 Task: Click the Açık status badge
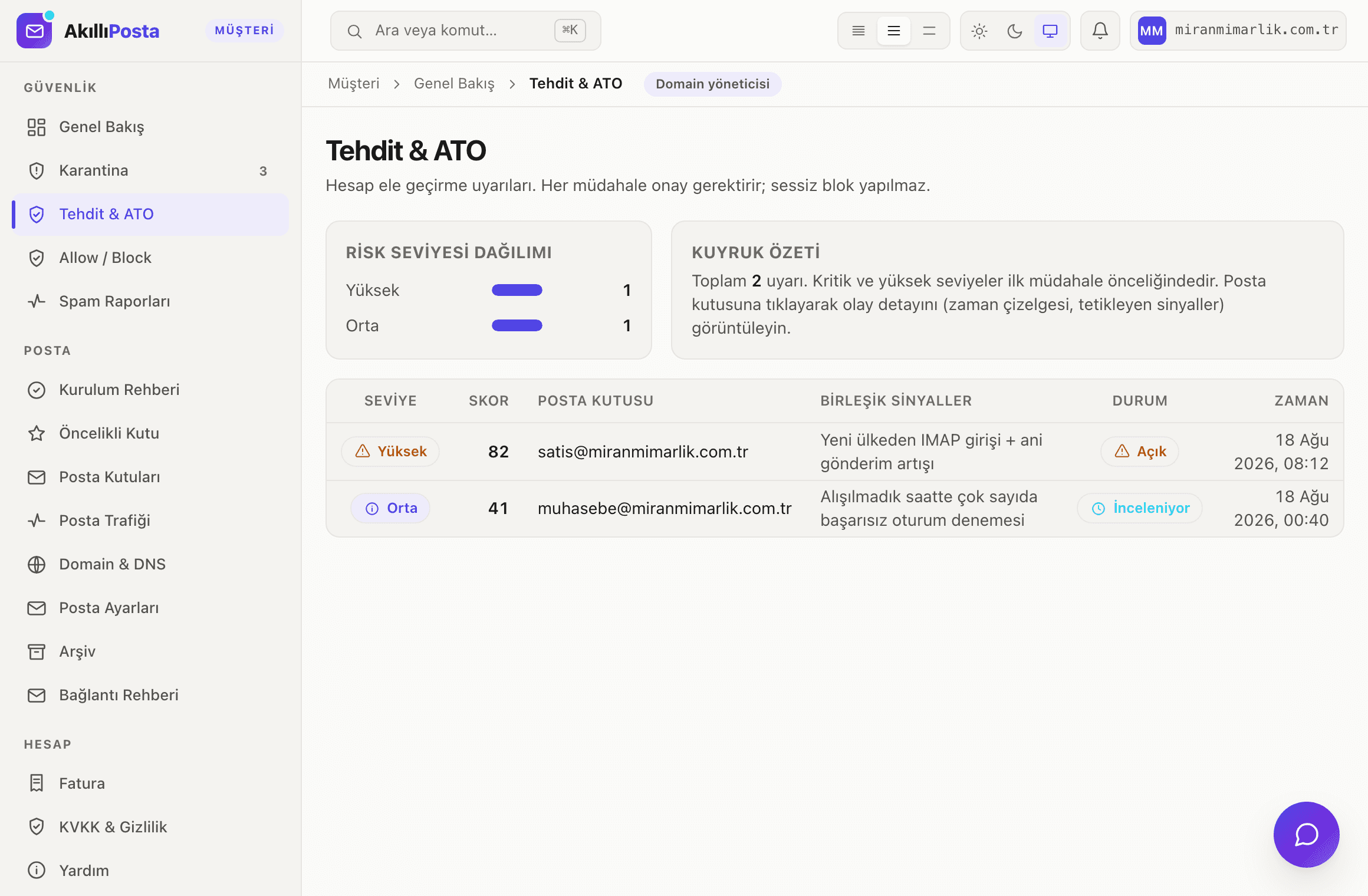1140,452
